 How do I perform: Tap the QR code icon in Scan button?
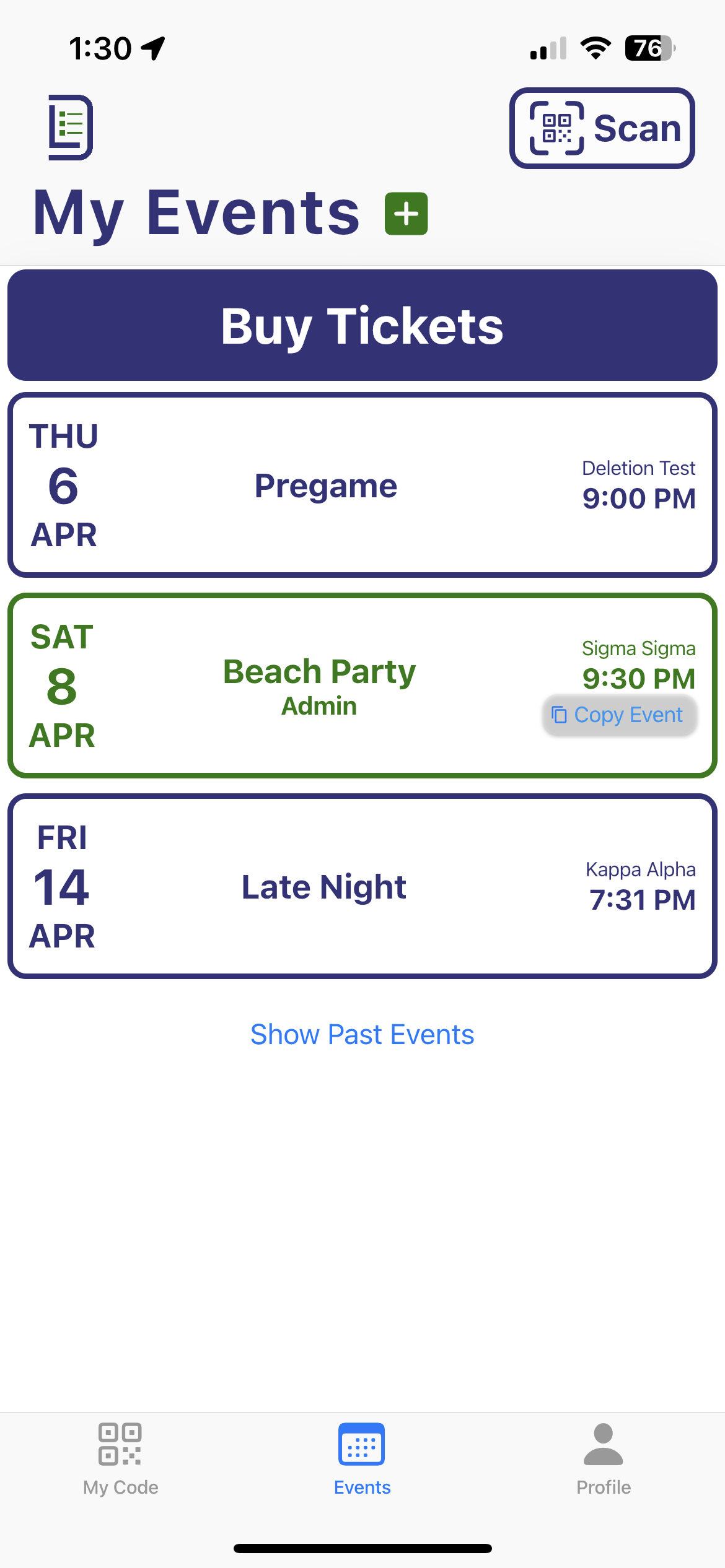point(556,128)
